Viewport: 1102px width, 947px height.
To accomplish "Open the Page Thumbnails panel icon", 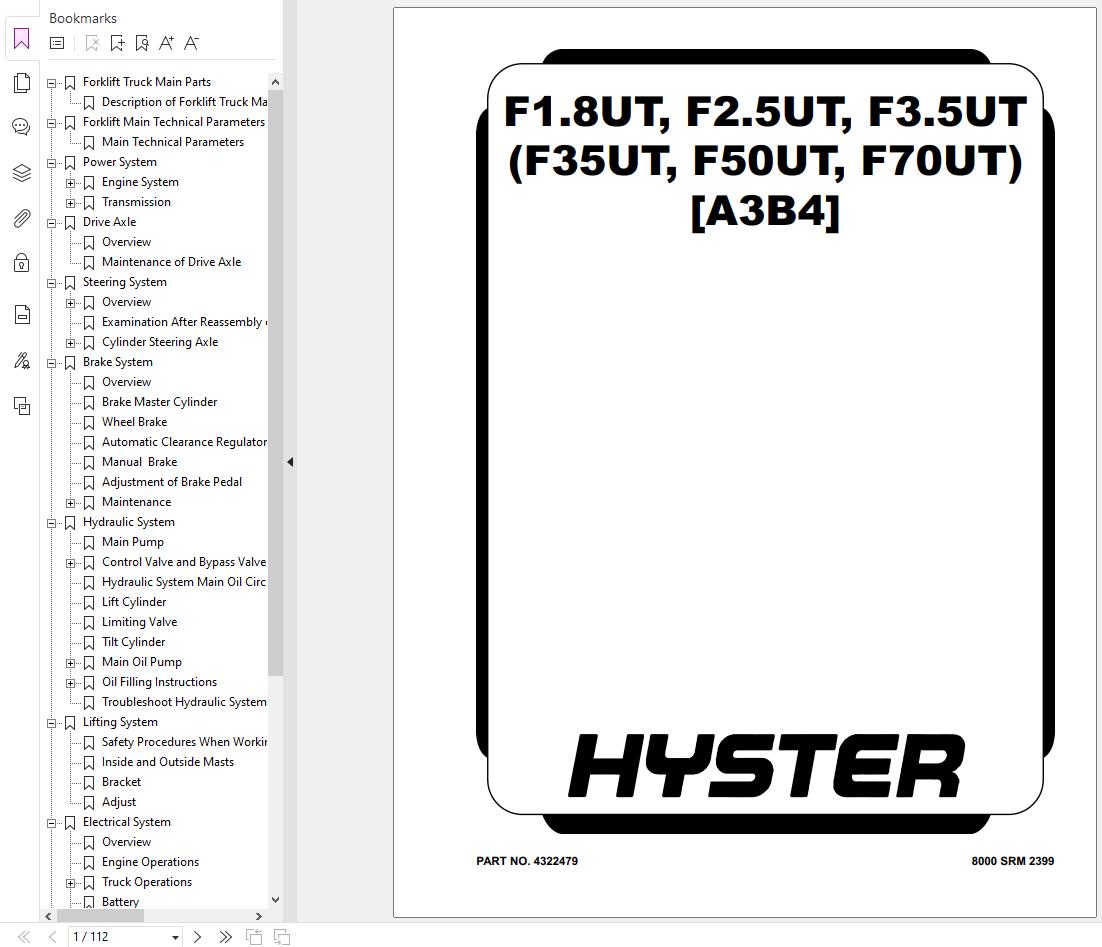I will [x=22, y=83].
